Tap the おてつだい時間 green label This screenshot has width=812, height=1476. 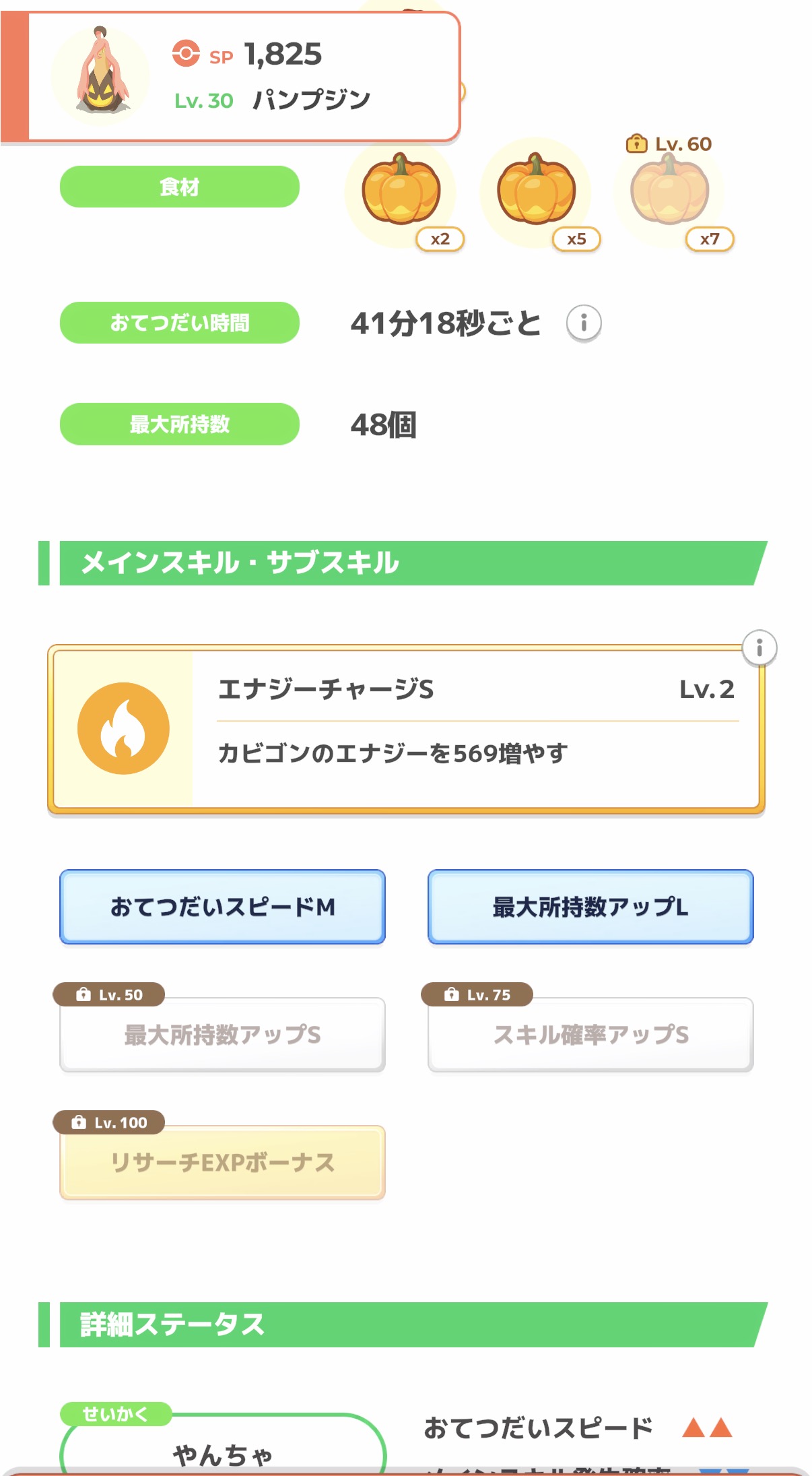pyautogui.click(x=180, y=323)
